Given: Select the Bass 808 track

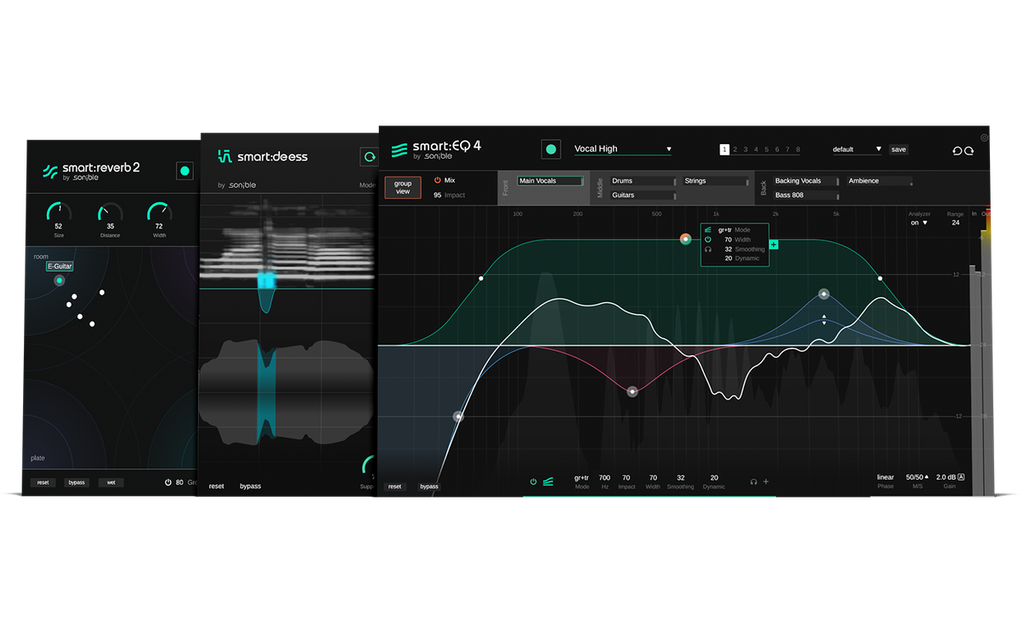Looking at the screenshot, I should pos(807,195).
